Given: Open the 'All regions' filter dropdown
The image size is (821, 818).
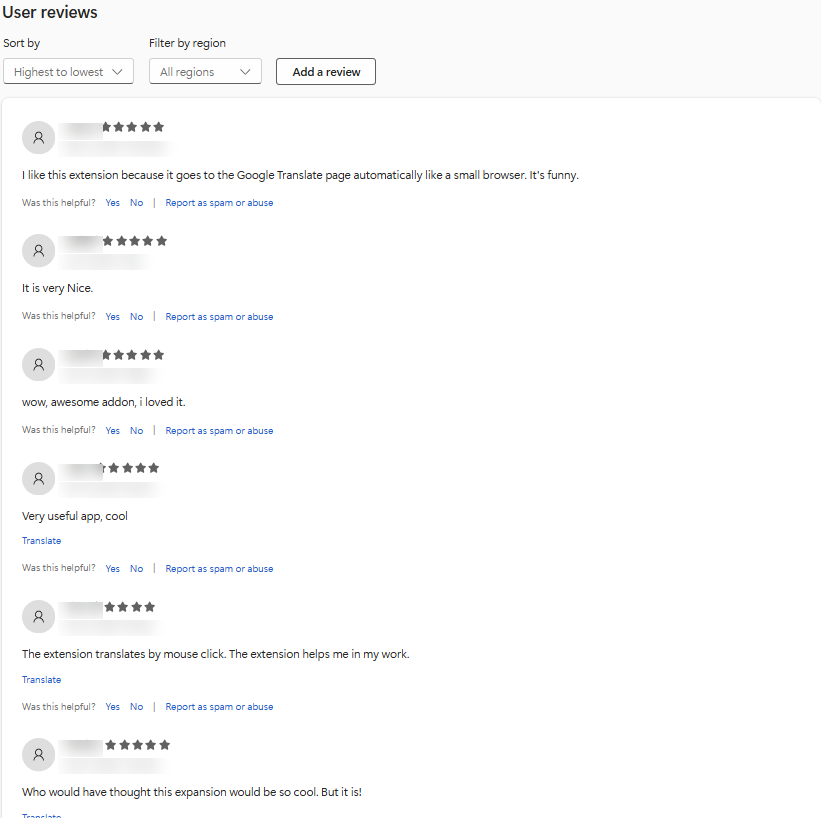Looking at the screenshot, I should point(205,71).
